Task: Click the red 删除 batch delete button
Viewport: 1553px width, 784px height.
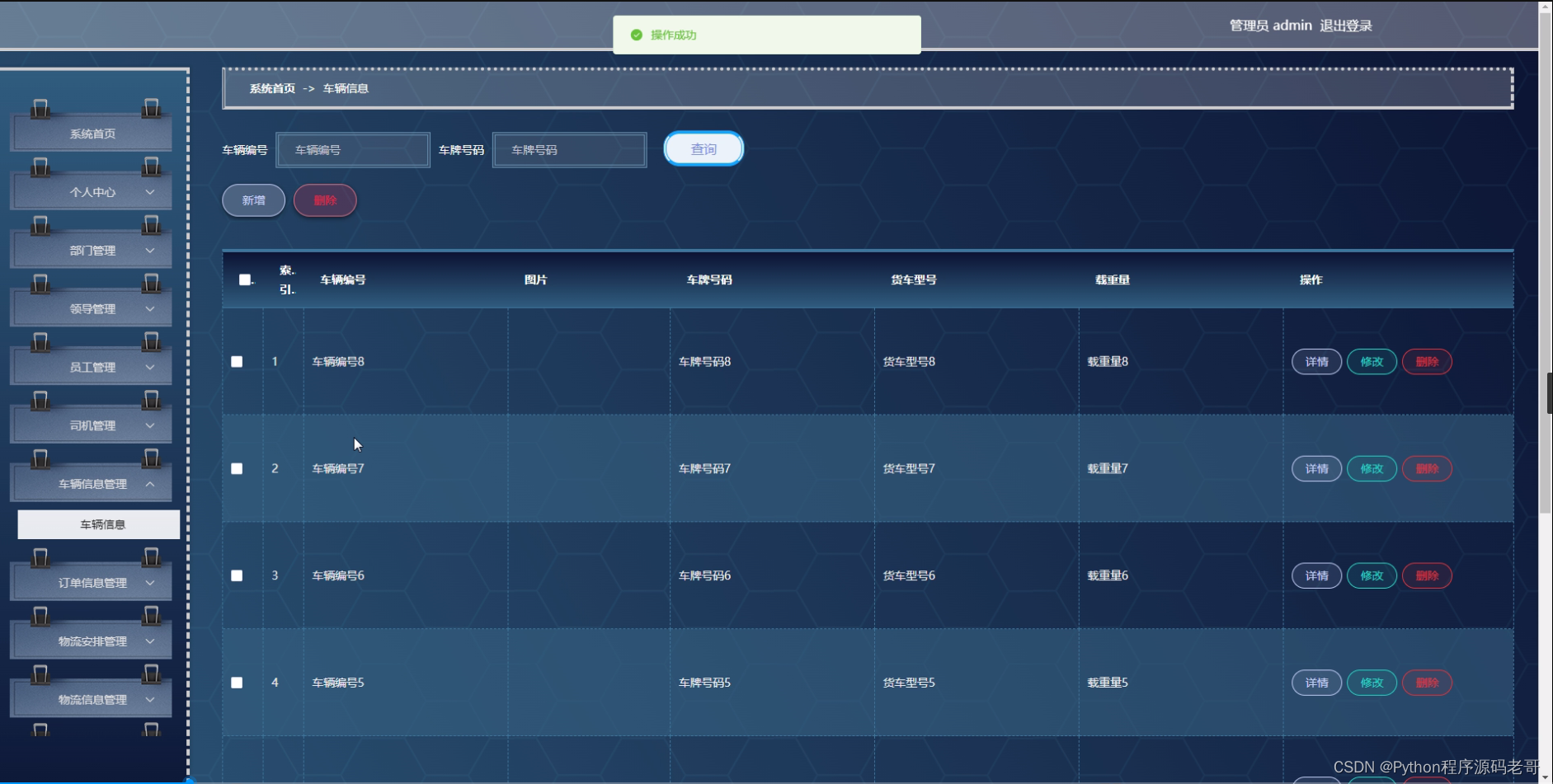Action: coord(325,200)
